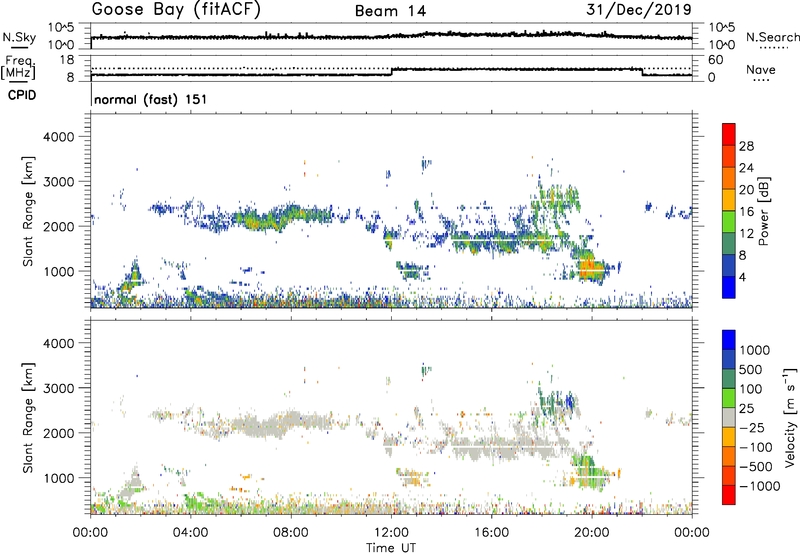Image resolution: width=800 pixels, height=554 pixels.
Task: Click the 'N.Search' legend label
Action: coord(773,38)
